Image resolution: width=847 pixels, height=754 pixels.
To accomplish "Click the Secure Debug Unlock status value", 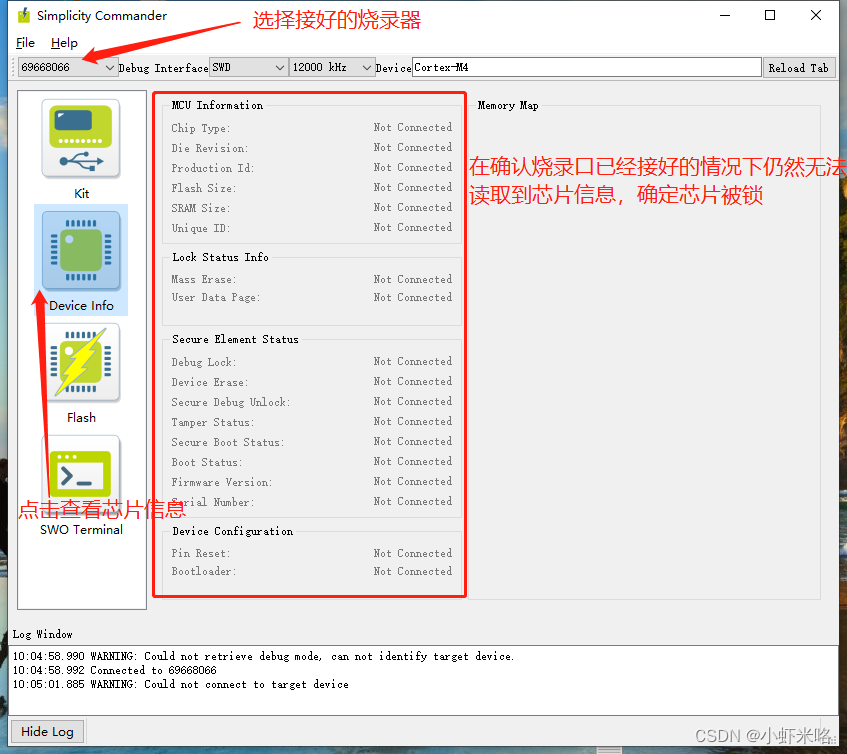I will tap(413, 401).
